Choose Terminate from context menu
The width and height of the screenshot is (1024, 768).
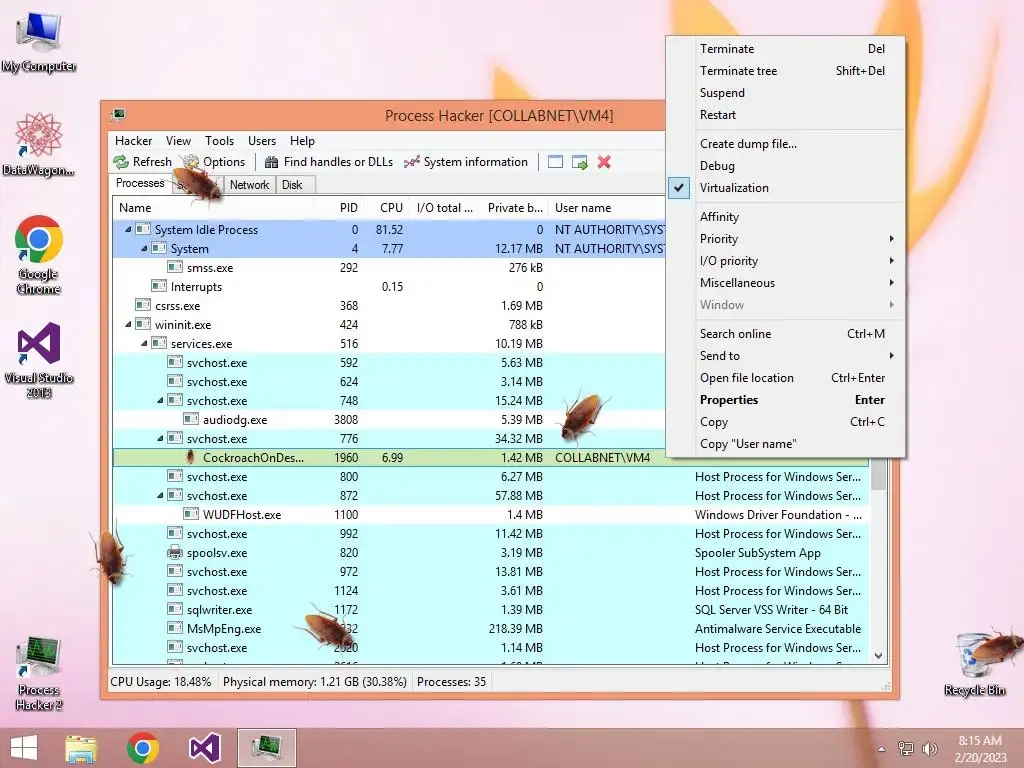[x=786, y=48]
